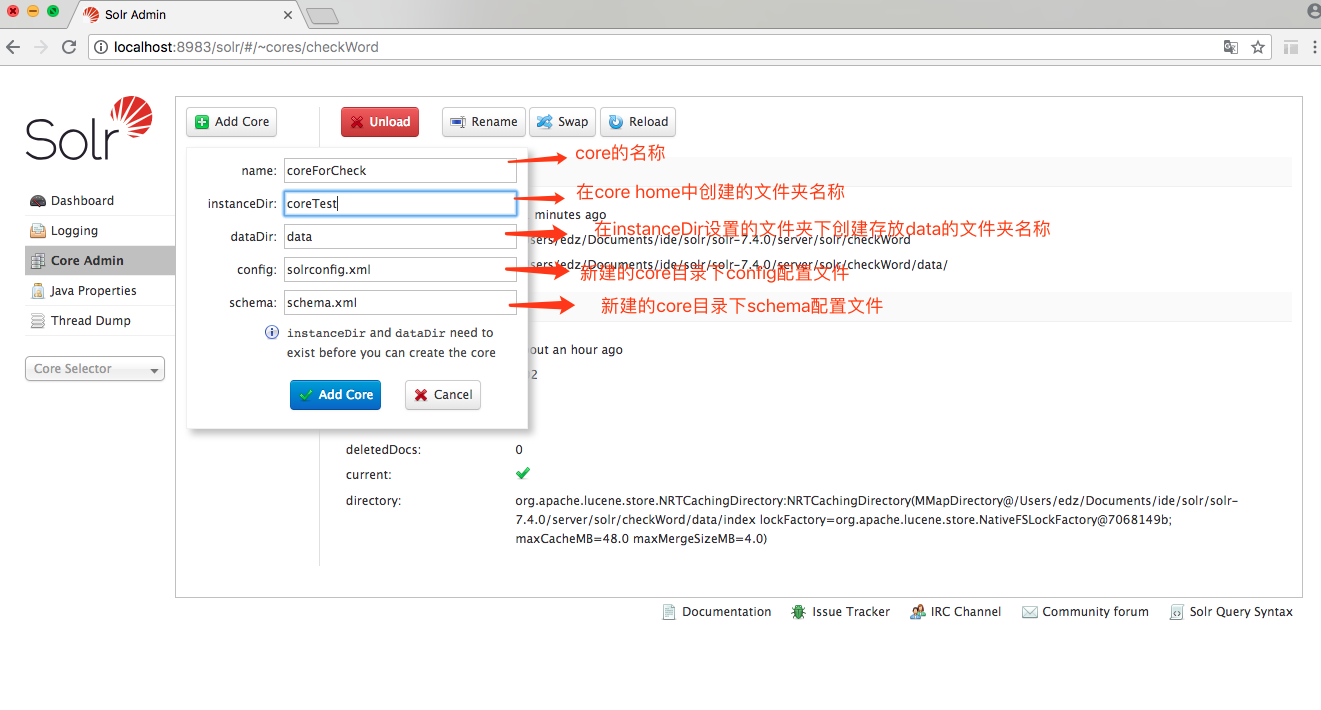Click the Rename icon
The width and height of the screenshot is (1321, 710).
pos(458,122)
